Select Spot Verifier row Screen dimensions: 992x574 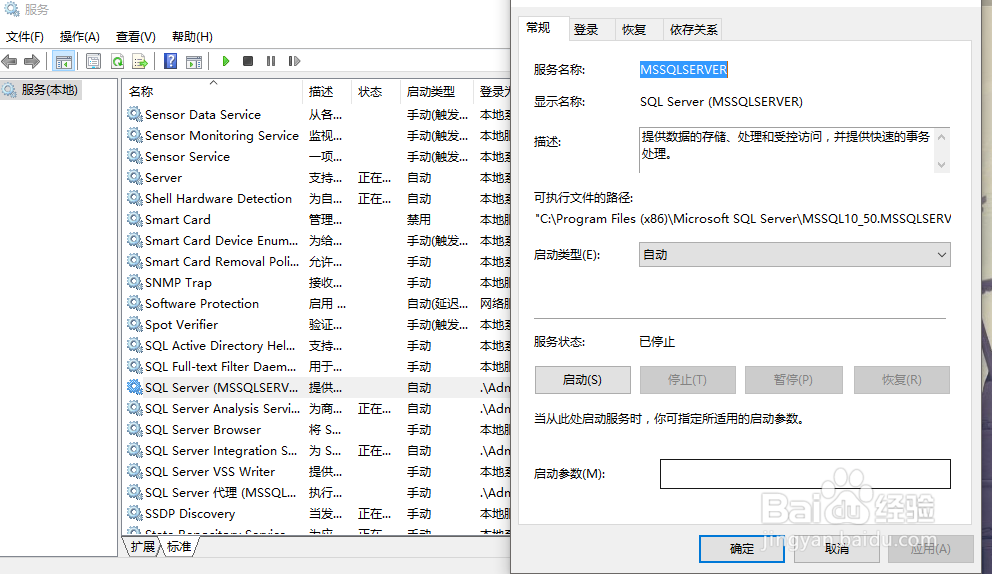tap(318, 324)
